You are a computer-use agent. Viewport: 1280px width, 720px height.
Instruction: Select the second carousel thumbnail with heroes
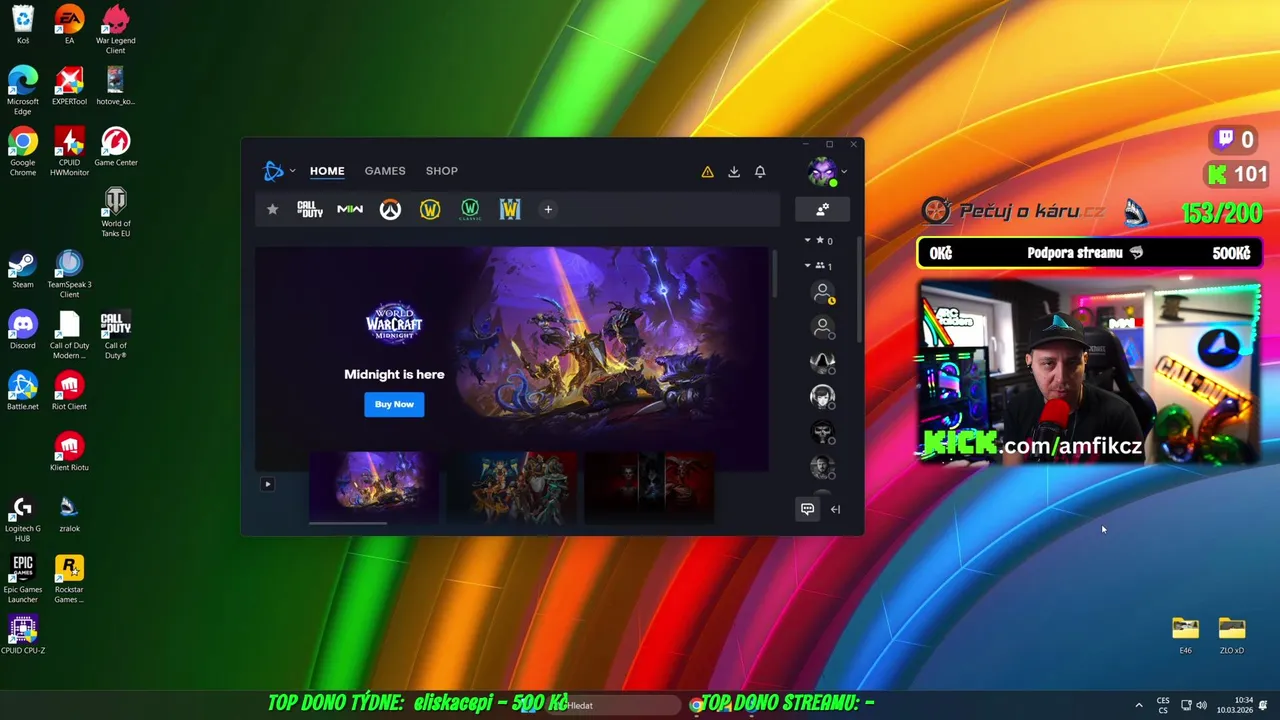(x=511, y=487)
